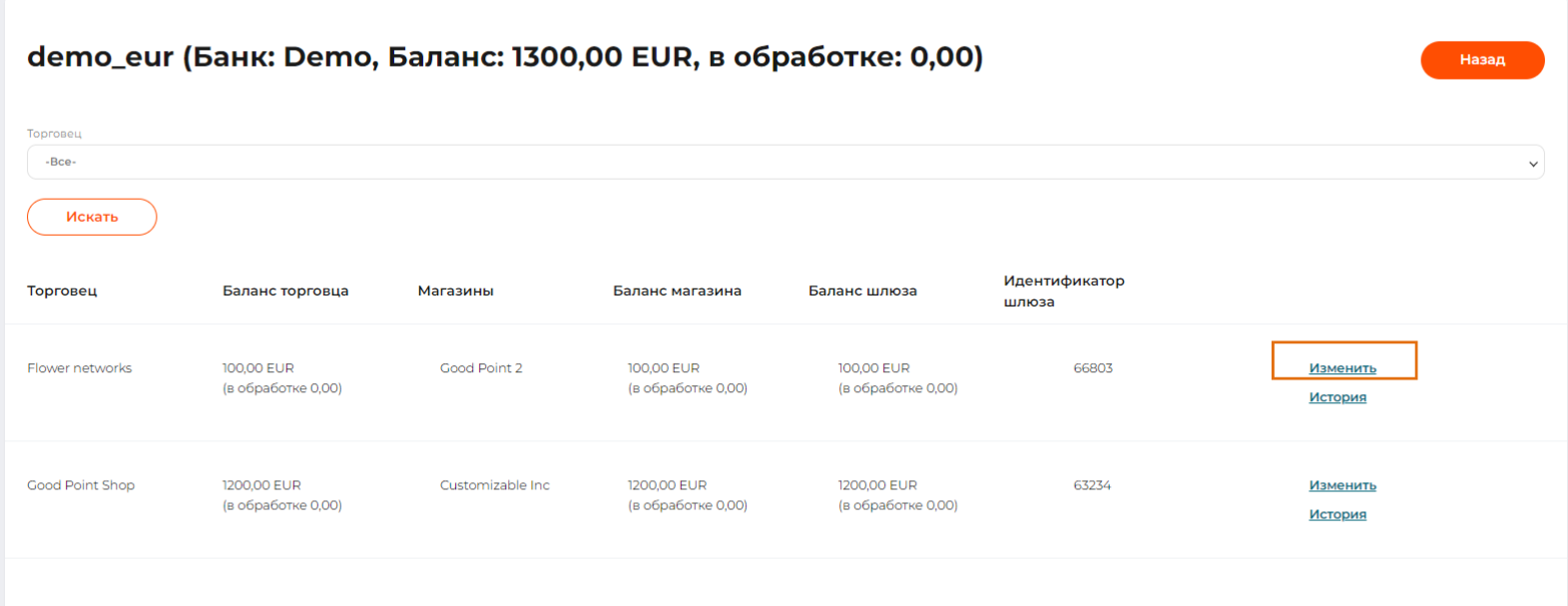Image resolution: width=1568 pixels, height=606 pixels.
Task: Click the Баланс шлюза column header
Action: pos(862,291)
